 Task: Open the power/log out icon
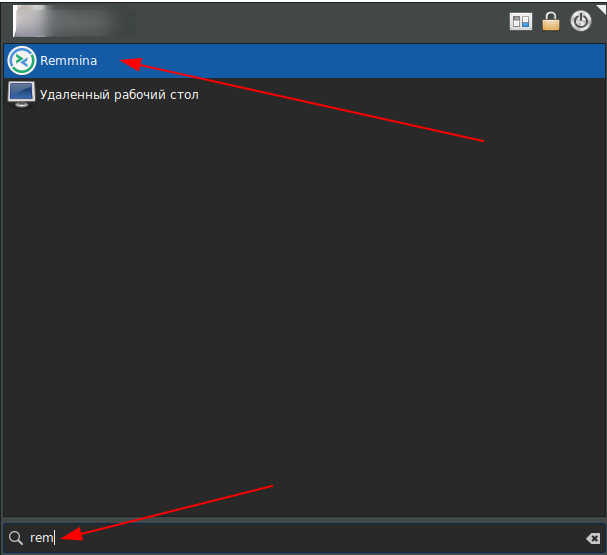click(x=581, y=21)
